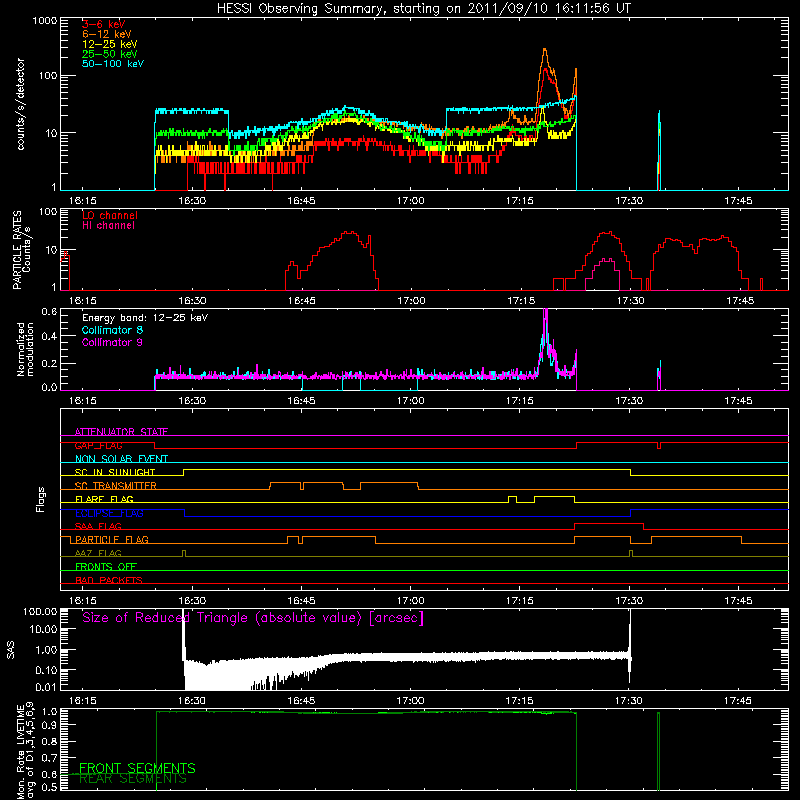Image resolution: width=800 pixels, height=800 pixels.
Task: Click the 0.9 value on livetime axis
Action: pyautogui.click(x=50, y=724)
